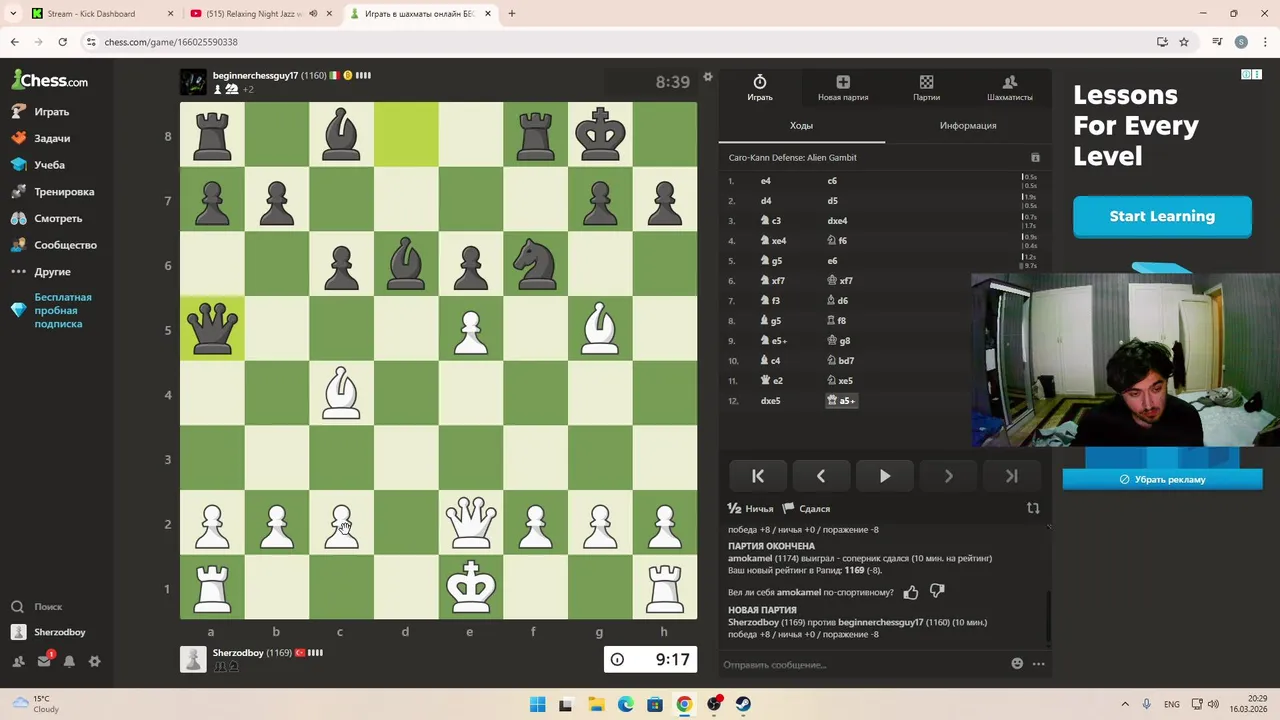The height and width of the screenshot is (720, 1280).
Task: Open friends icon at sidebar bottom
Action: coord(18,662)
